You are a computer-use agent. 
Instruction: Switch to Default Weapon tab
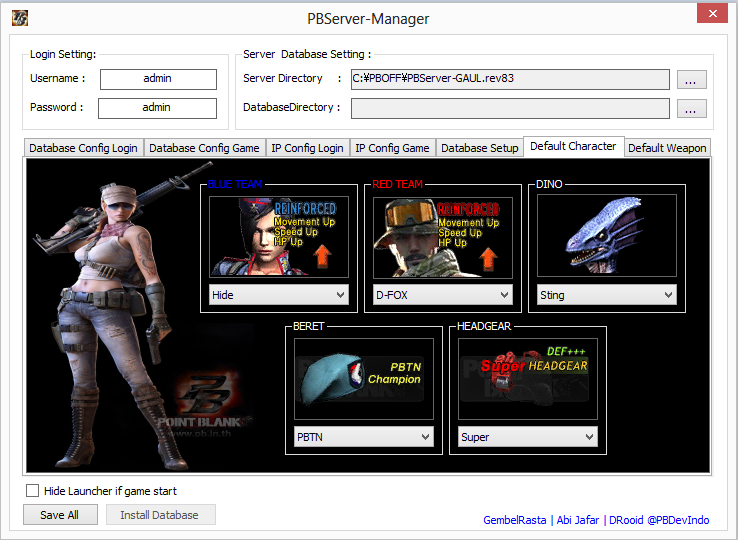pyautogui.click(x=667, y=148)
